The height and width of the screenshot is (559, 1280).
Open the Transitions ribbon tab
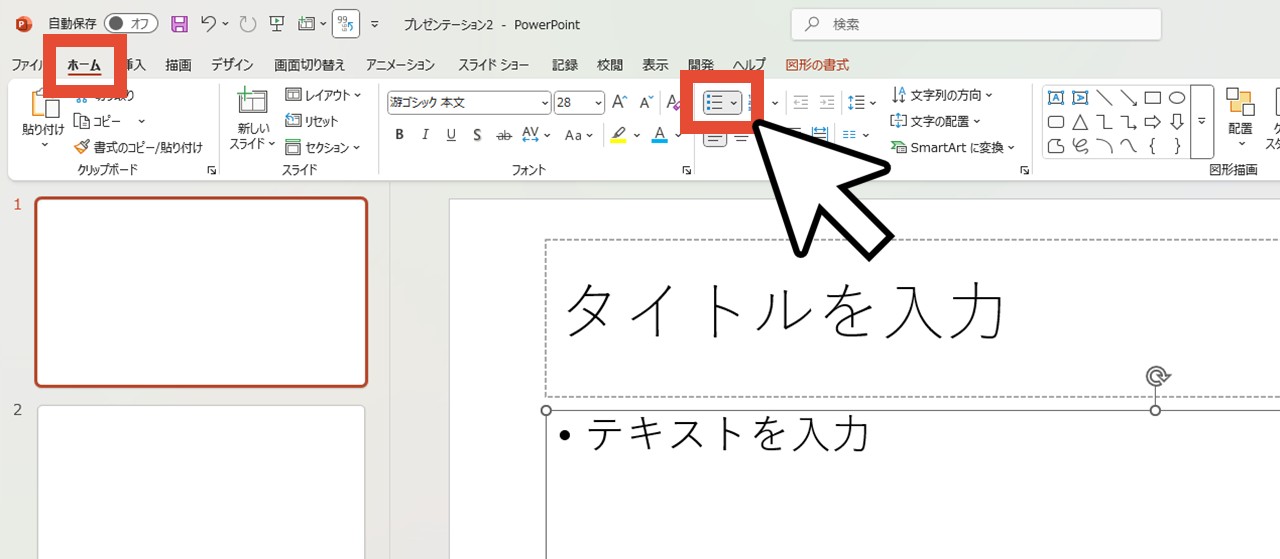point(310,65)
